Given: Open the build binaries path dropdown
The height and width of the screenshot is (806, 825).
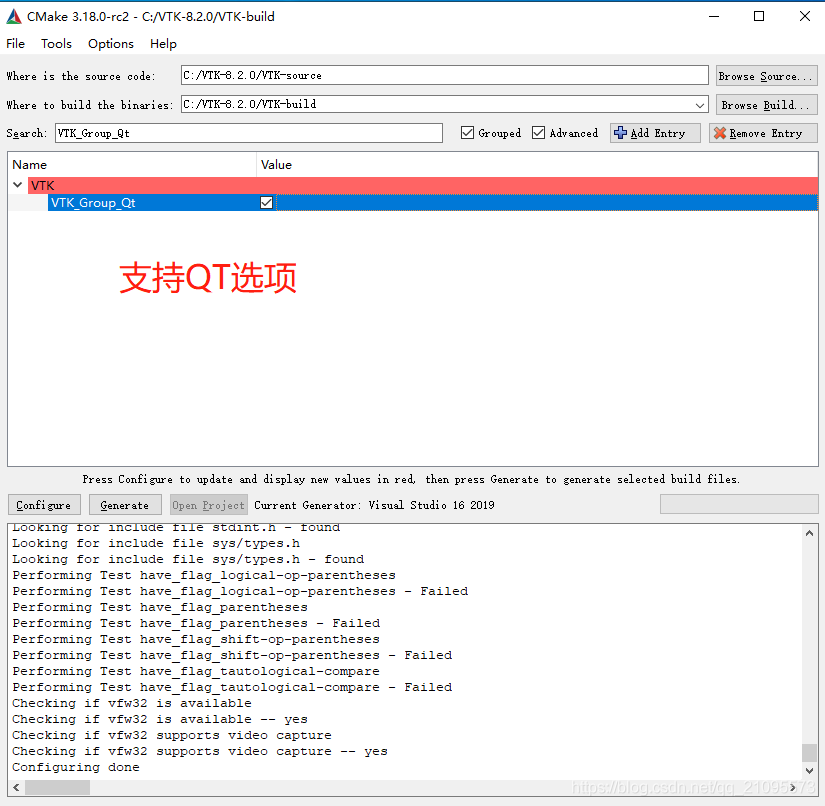Looking at the screenshot, I should 700,105.
